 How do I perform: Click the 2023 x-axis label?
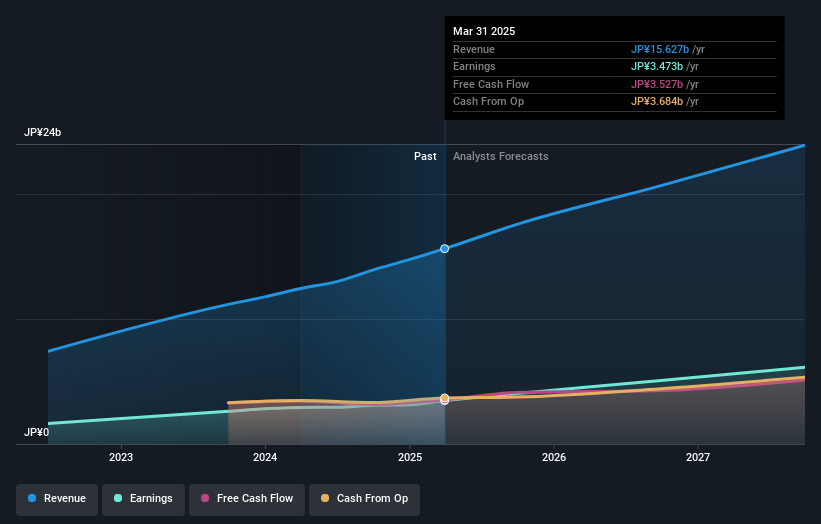(x=121, y=458)
